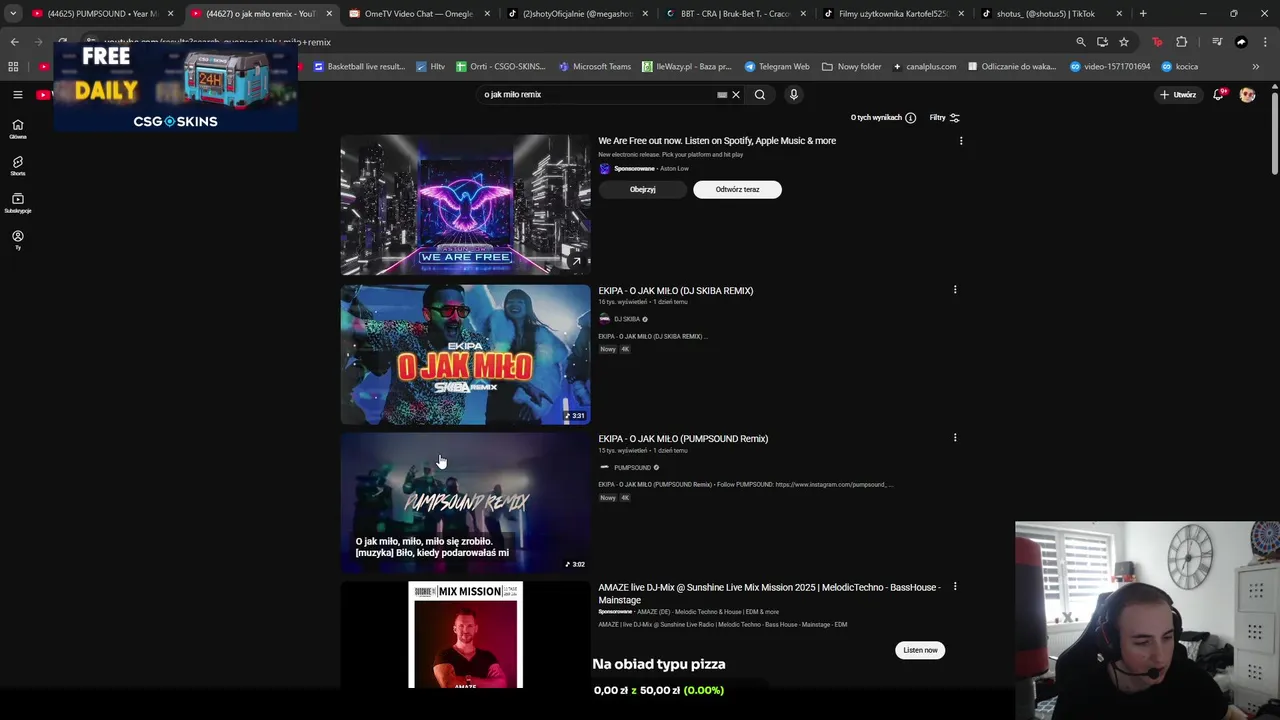
Task: Open the Telegram Web bookmark
Action: pyautogui.click(x=777, y=67)
